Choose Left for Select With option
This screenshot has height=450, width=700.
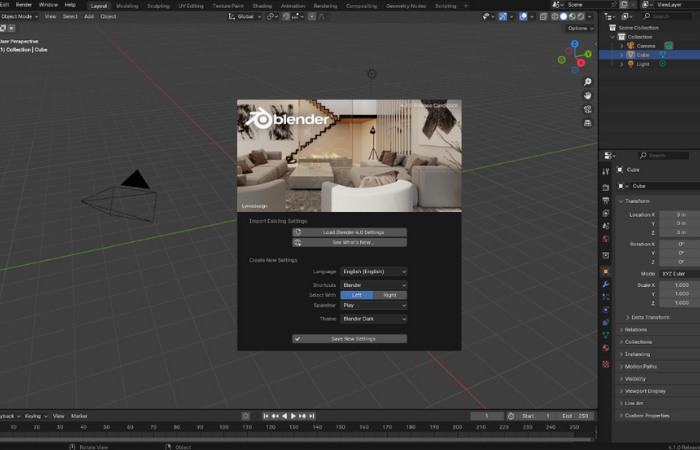click(357, 295)
